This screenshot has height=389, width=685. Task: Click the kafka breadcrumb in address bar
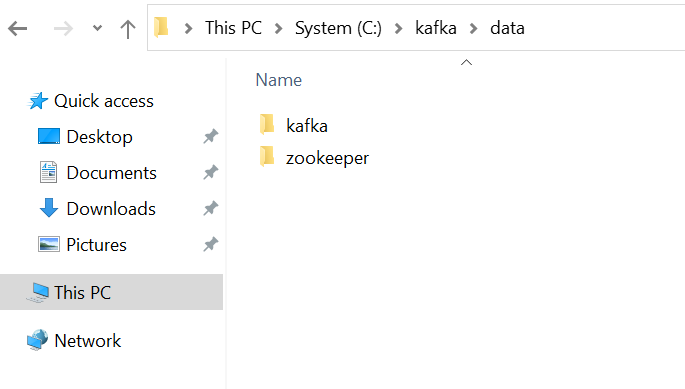pyautogui.click(x=436, y=28)
